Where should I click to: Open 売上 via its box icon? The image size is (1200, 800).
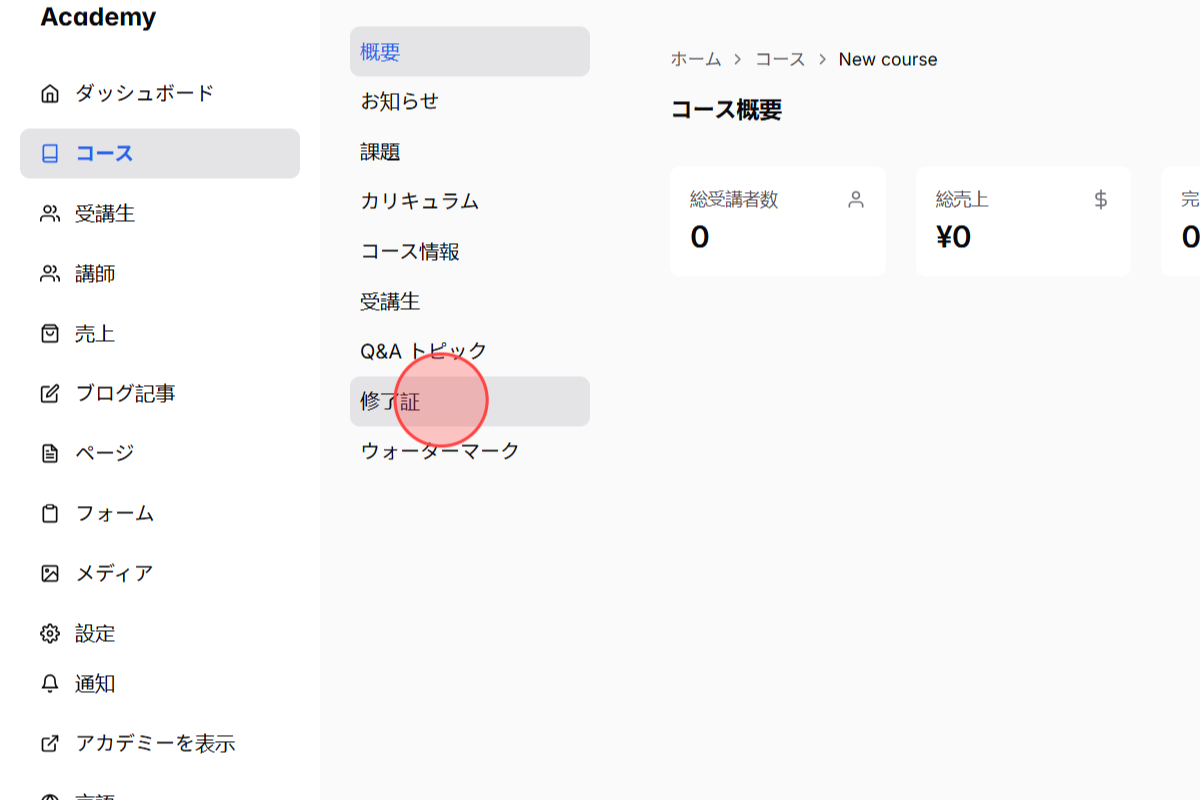[x=48, y=333]
